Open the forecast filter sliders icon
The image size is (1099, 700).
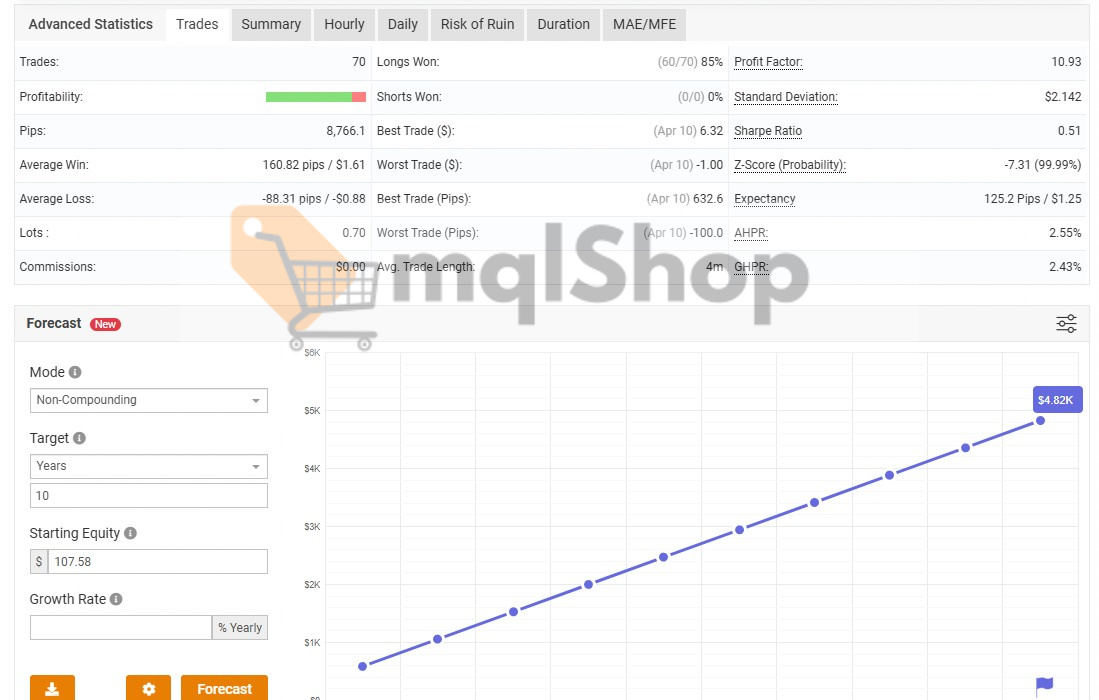[x=1065, y=323]
